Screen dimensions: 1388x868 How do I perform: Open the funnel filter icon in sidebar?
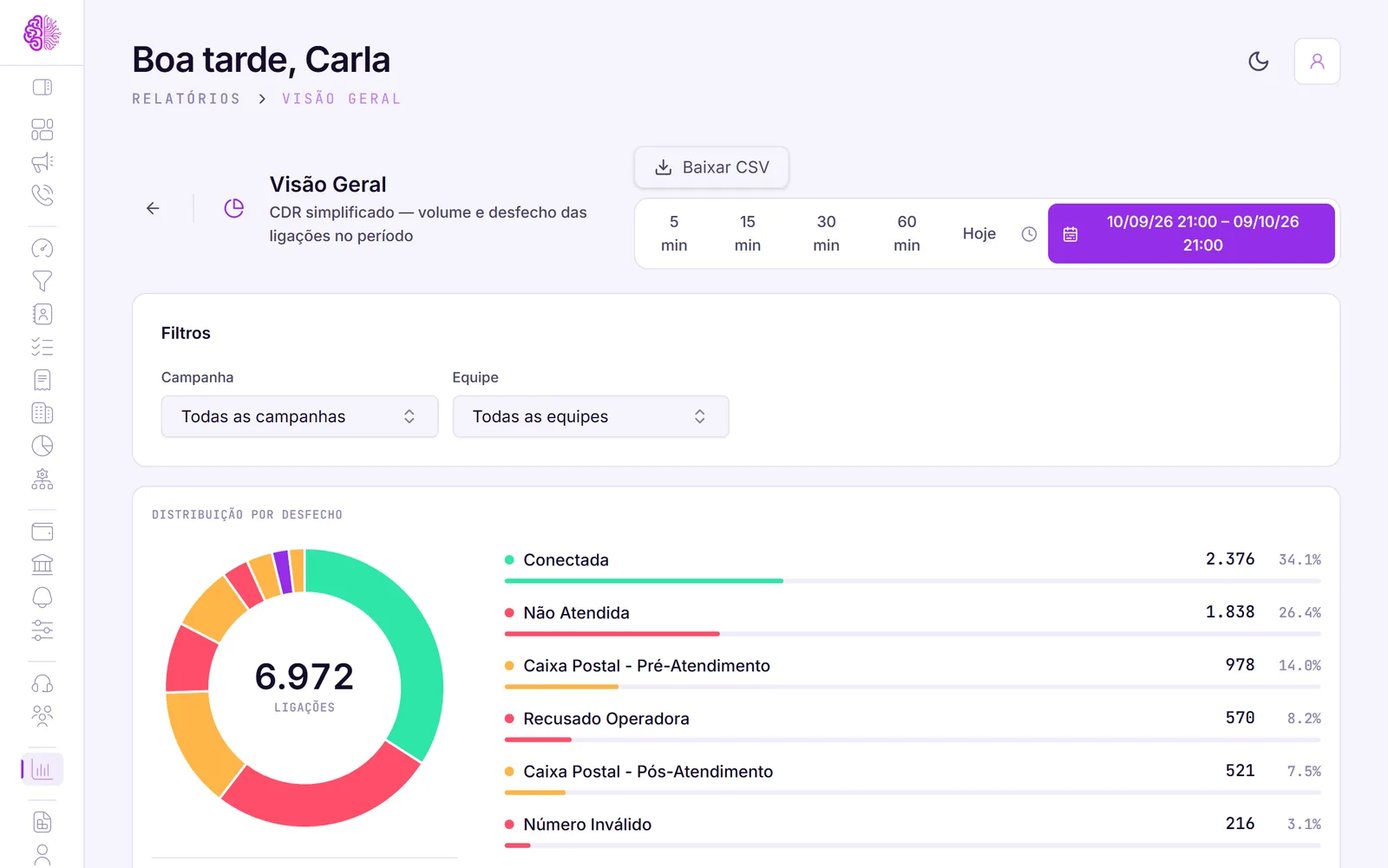coord(42,281)
